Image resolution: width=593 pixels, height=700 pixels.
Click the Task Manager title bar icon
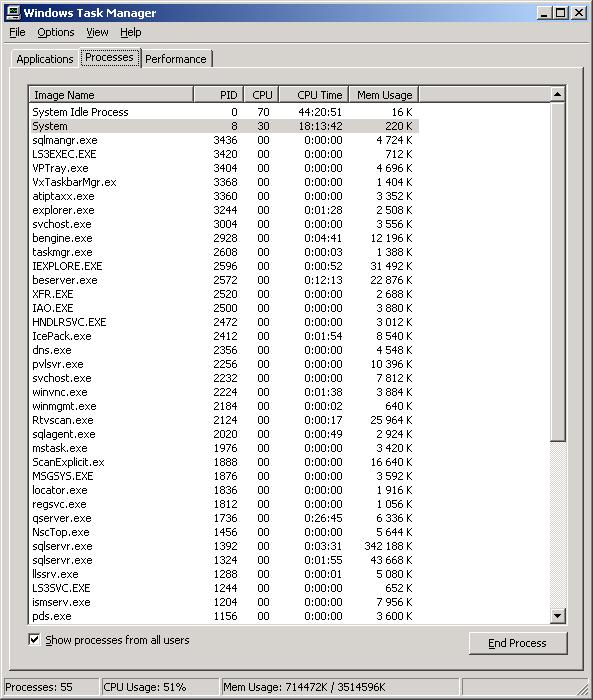click(x=13, y=12)
